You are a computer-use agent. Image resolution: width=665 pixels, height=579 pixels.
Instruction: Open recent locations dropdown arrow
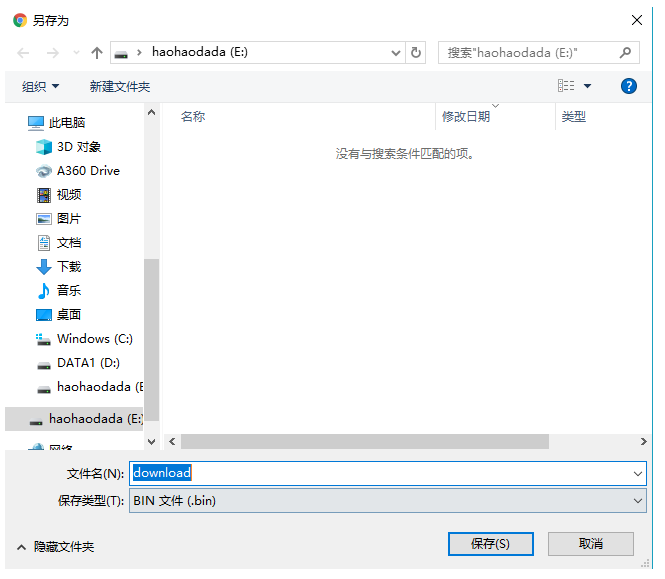point(76,53)
